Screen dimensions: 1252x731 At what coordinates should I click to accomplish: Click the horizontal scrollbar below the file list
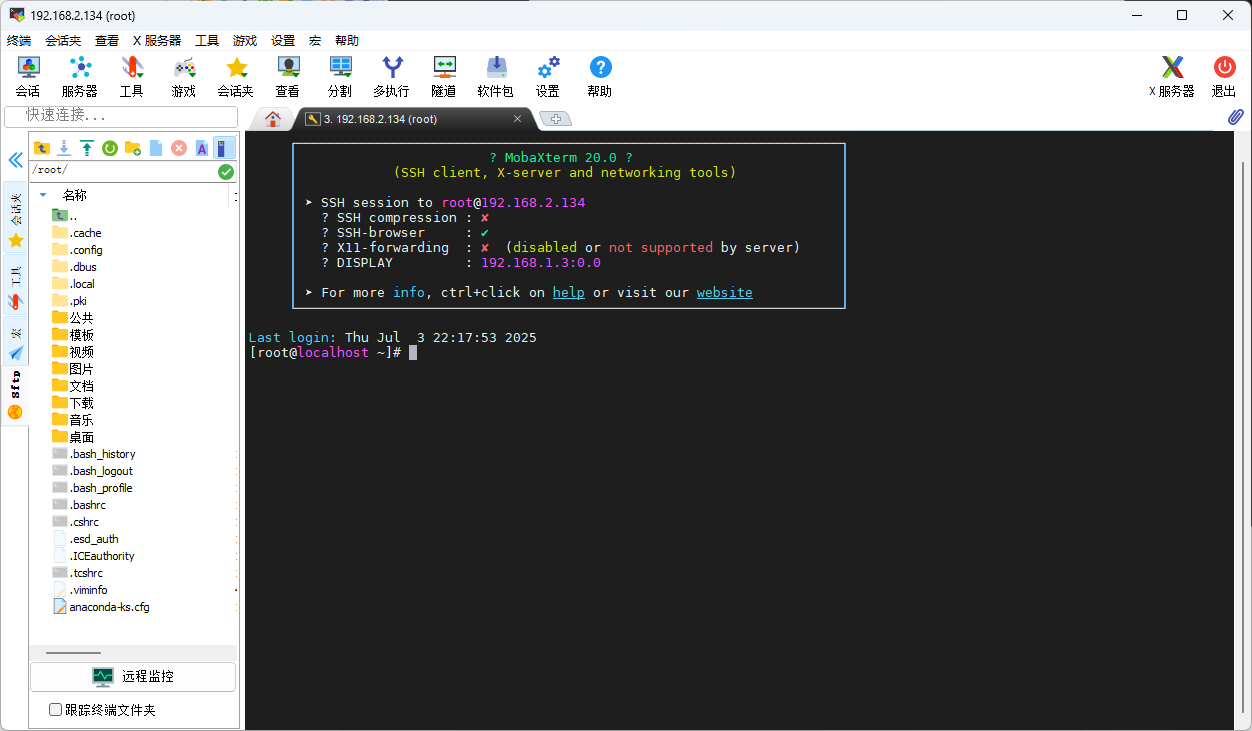[73, 653]
